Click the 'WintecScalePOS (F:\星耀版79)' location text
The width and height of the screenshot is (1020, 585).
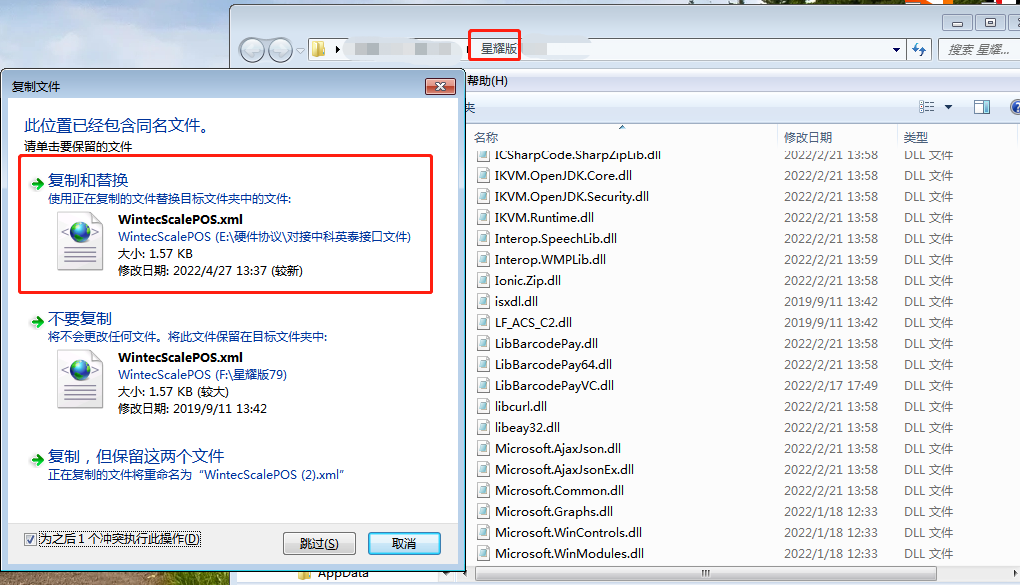(x=202, y=375)
